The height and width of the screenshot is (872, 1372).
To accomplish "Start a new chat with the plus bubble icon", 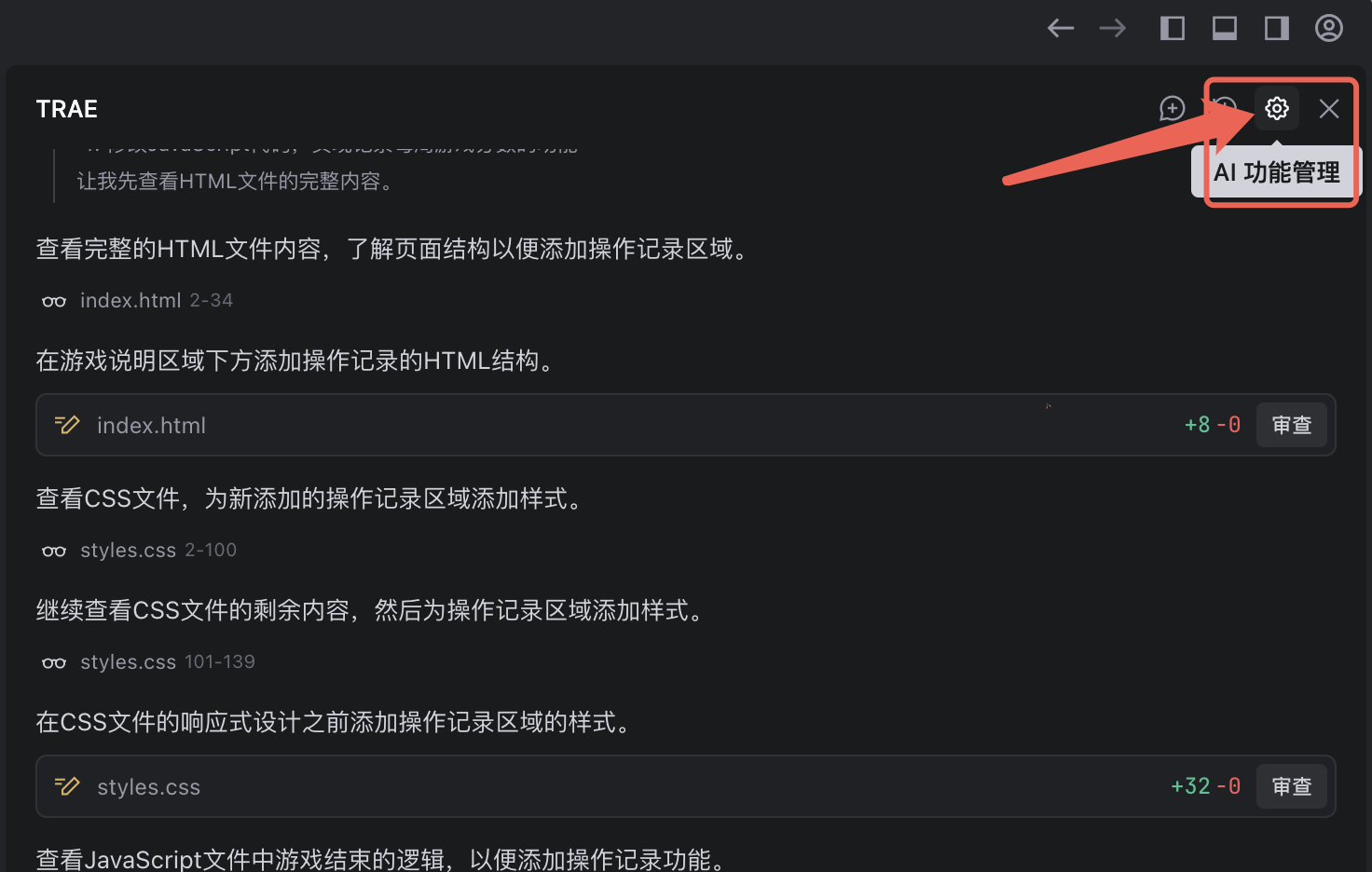I will click(1173, 109).
